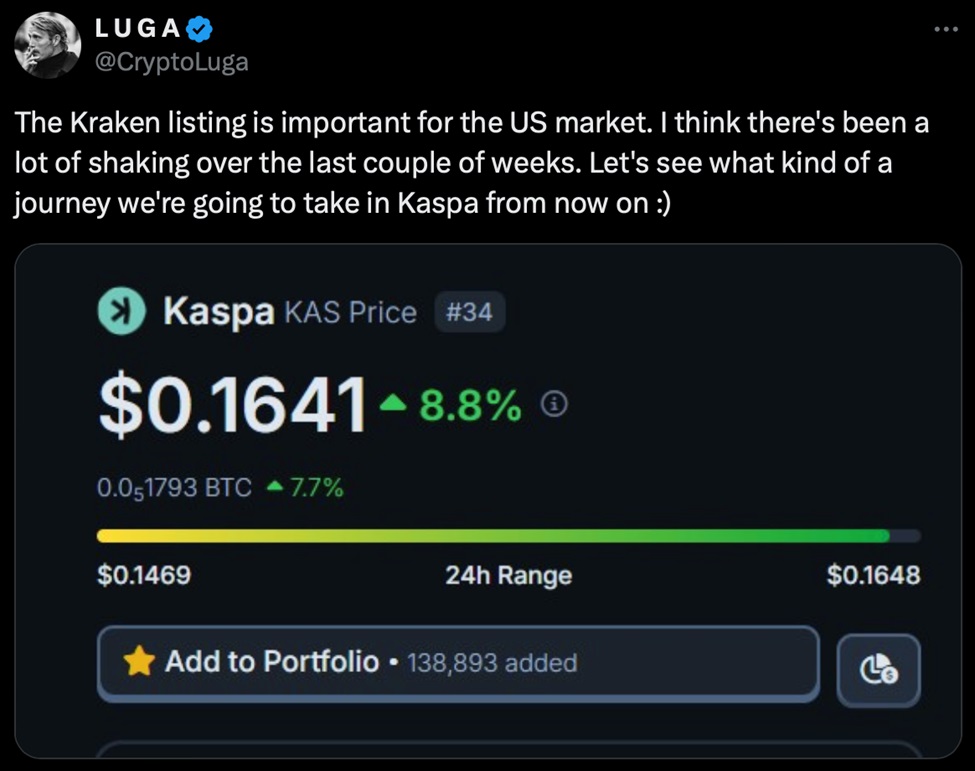Click the 24h Range progress bar
The image size is (975, 771).
pos(508,536)
